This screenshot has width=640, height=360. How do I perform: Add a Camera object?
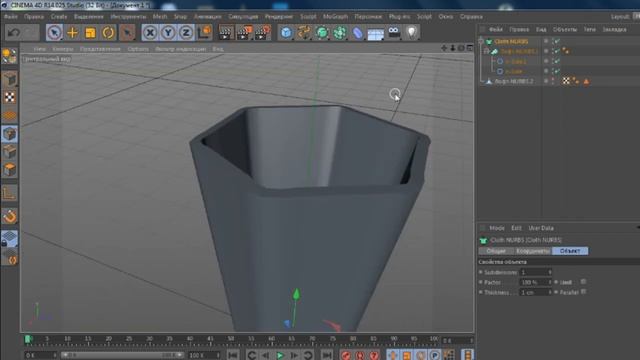394,33
